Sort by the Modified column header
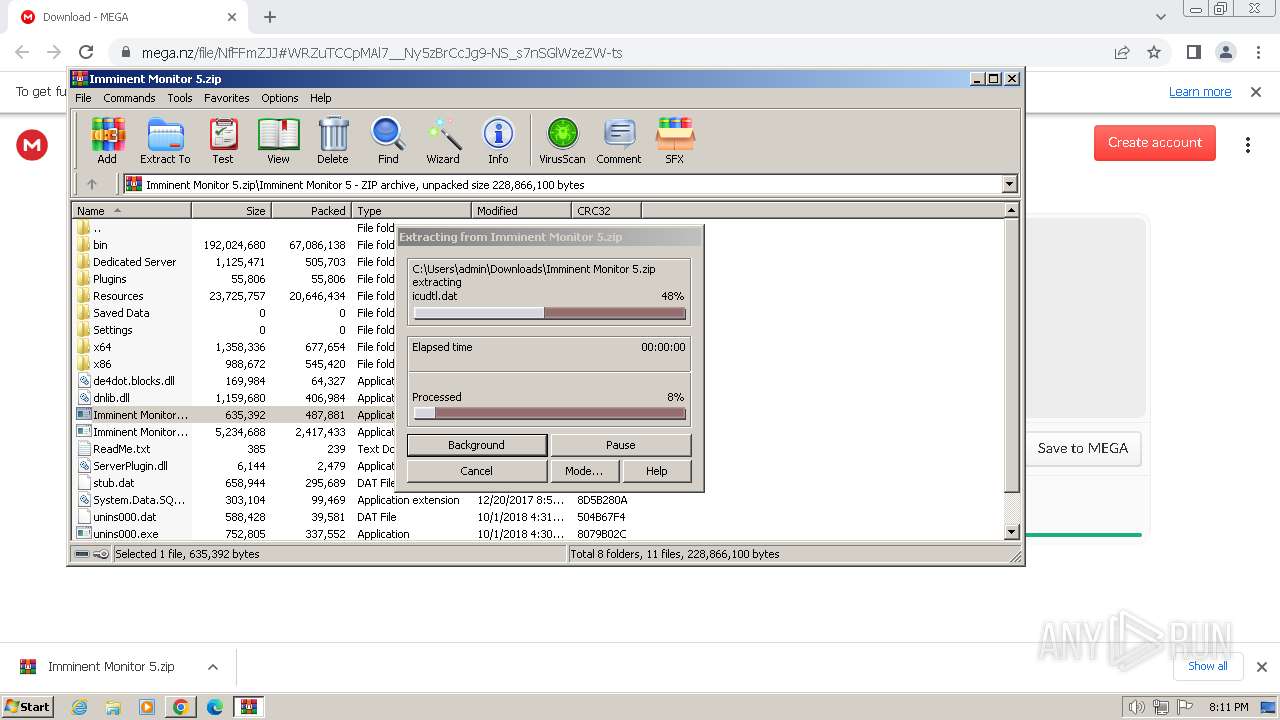This screenshot has height=720, width=1280. (x=521, y=210)
